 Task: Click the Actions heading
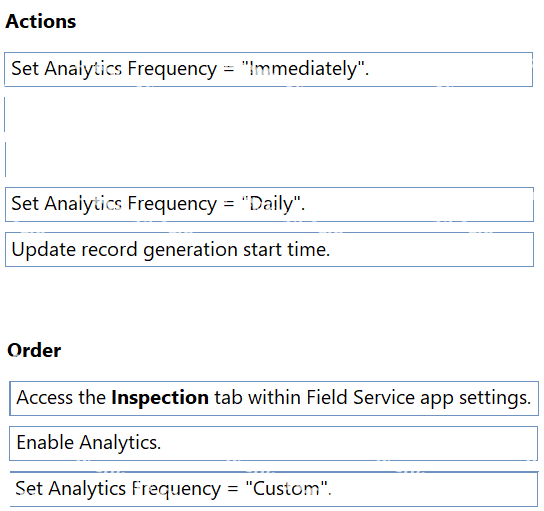click(41, 22)
